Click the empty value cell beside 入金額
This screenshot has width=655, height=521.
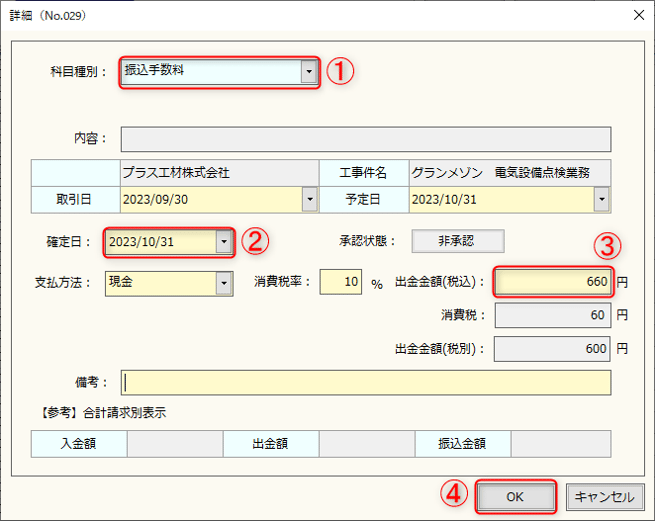175,444
